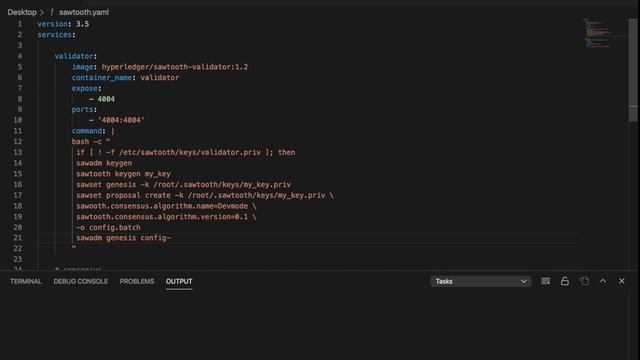Click line number 1
The image size is (640, 360).
click(20, 24)
